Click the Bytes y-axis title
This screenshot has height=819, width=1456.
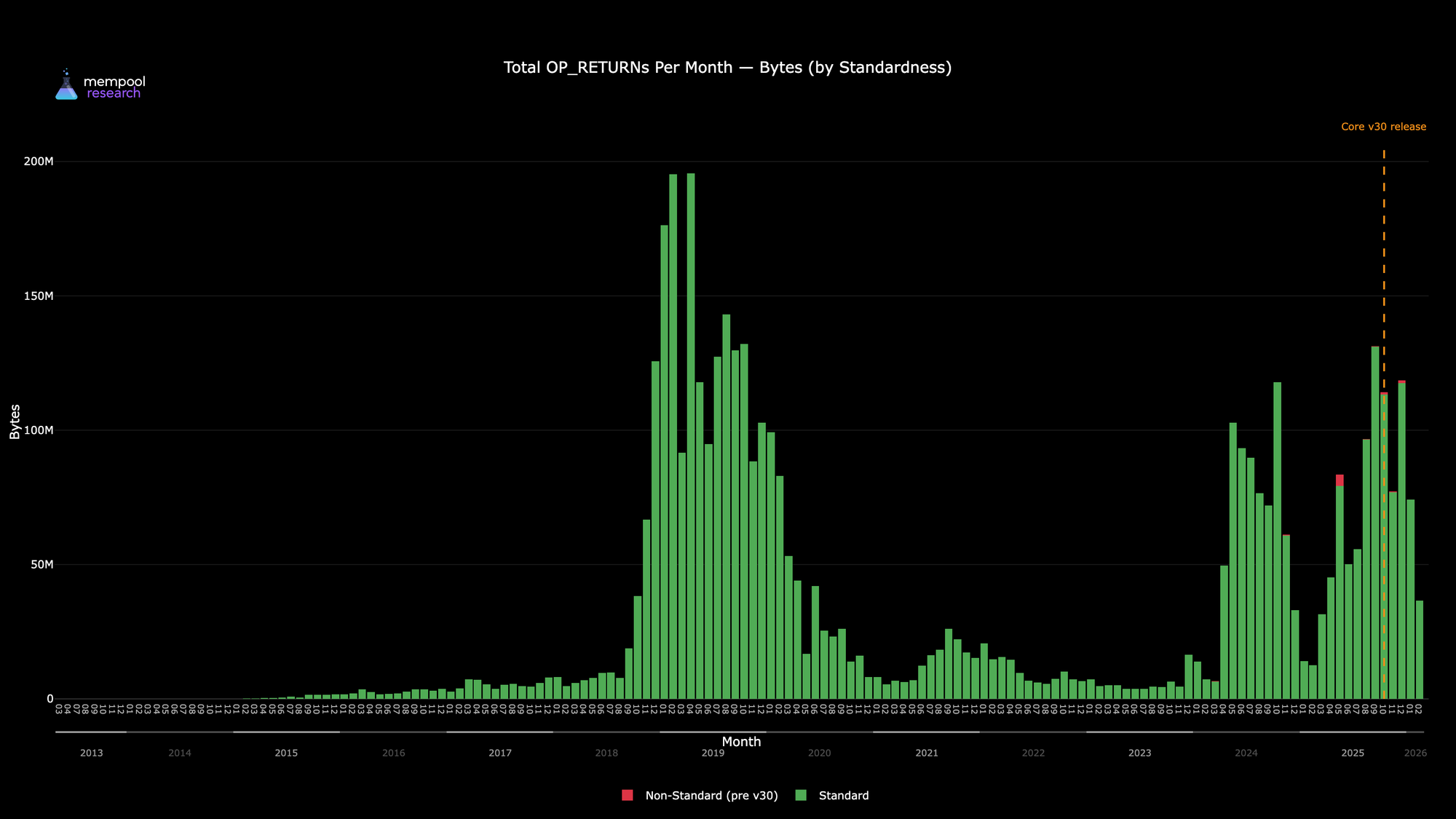click(15, 422)
